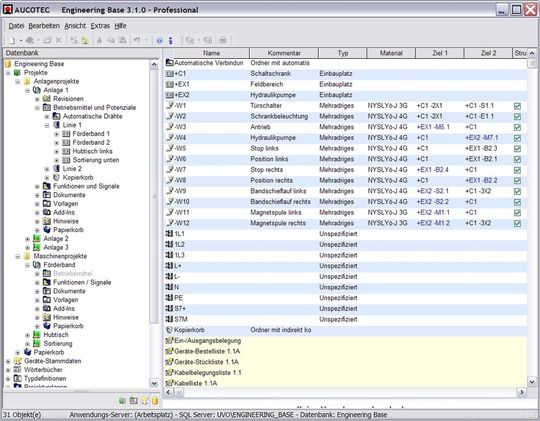This screenshot has width=540, height=421.
Task: Toggle the checkbox in the -W3 row
Action: pos(517,127)
